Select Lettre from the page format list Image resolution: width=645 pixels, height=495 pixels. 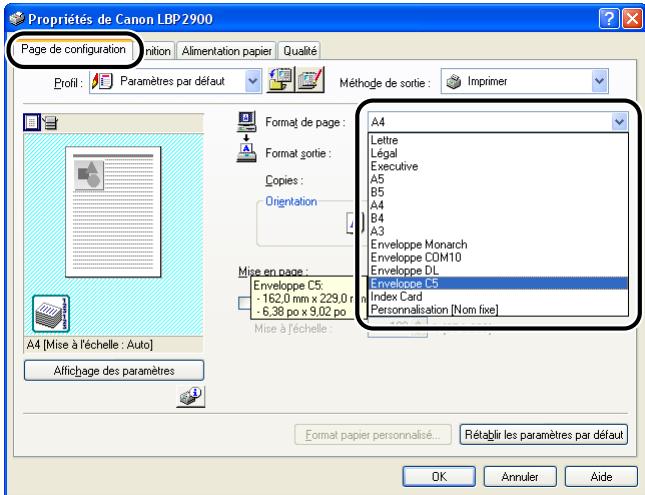coord(498,140)
